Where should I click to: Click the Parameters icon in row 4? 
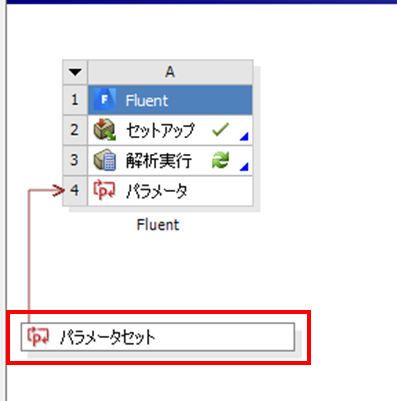pyautogui.click(x=104, y=191)
